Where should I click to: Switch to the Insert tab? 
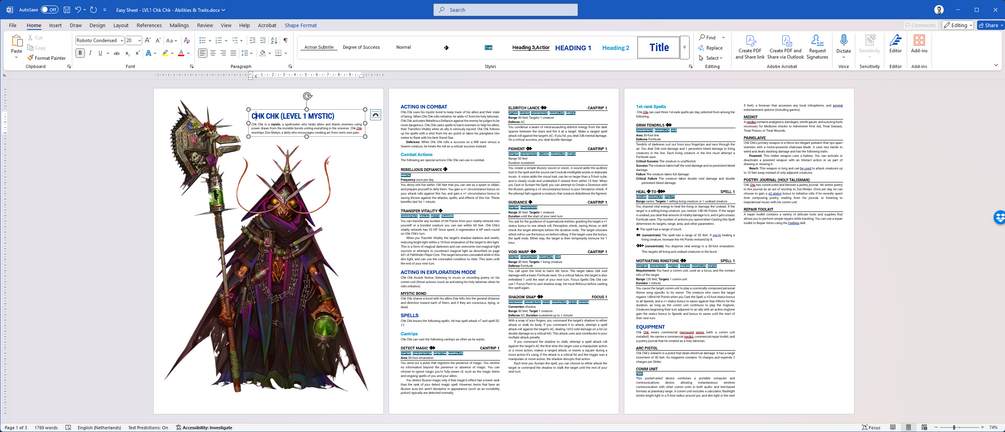click(x=55, y=25)
